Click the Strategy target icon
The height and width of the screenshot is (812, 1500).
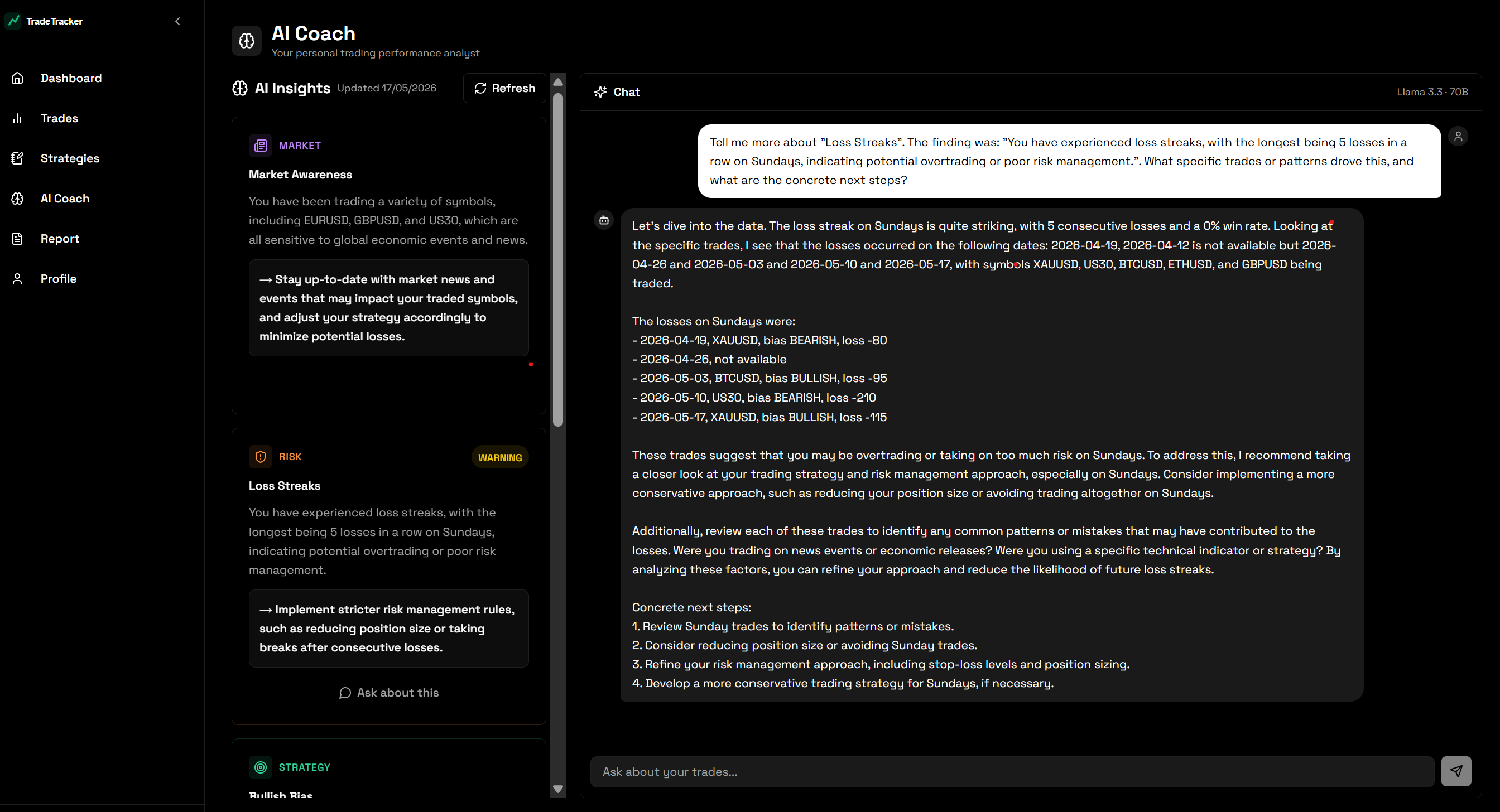260,767
